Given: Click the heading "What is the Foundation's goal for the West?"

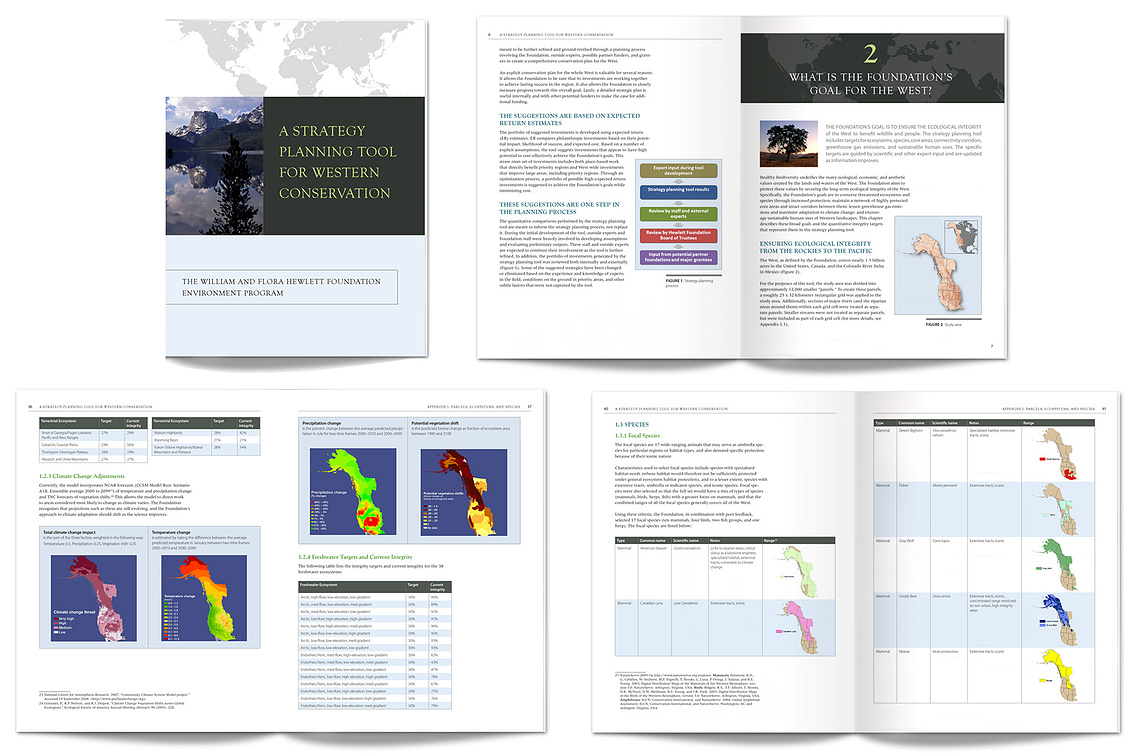Looking at the screenshot, I should (x=870, y=84).
